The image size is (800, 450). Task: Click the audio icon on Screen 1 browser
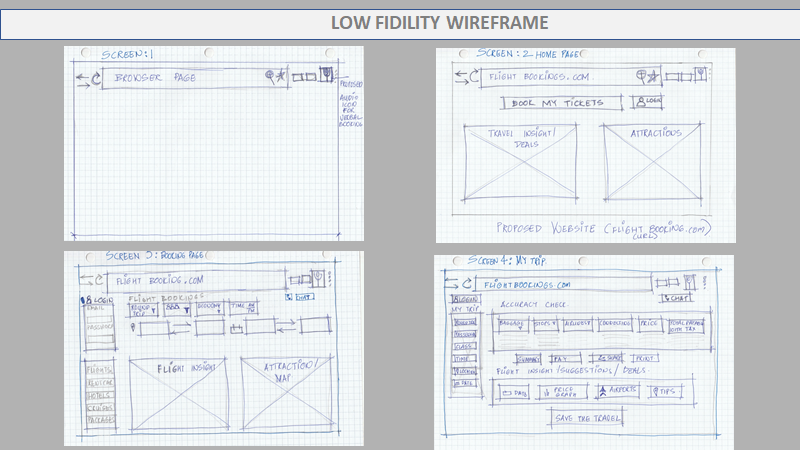click(x=325, y=74)
